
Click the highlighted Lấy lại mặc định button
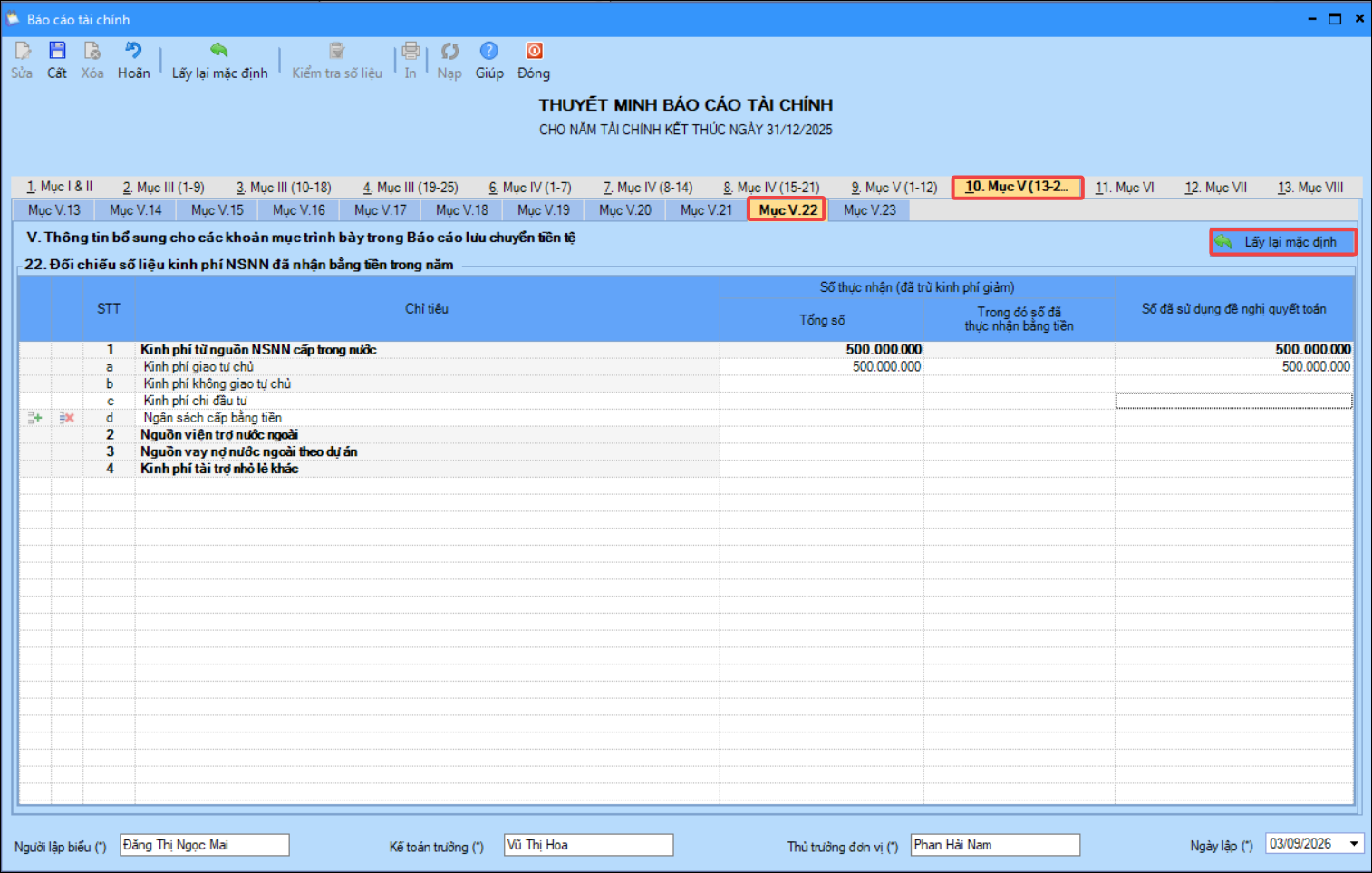tap(1282, 242)
